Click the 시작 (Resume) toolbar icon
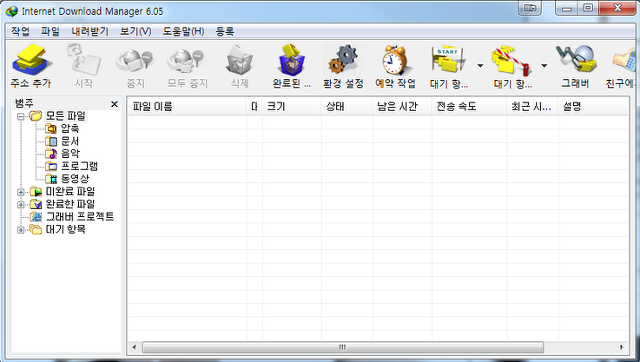 pos(84,61)
